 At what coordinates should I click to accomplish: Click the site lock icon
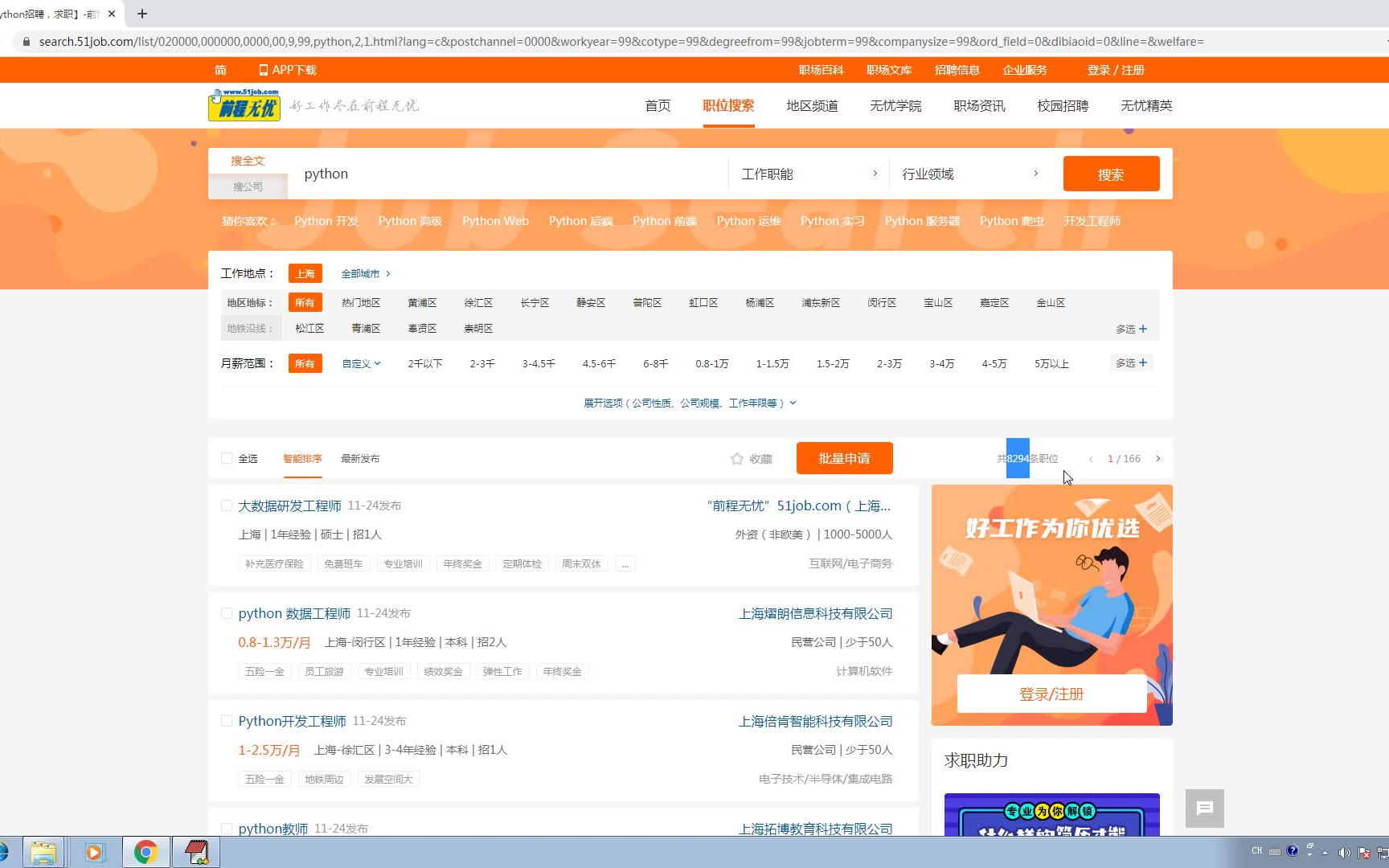(x=26, y=42)
